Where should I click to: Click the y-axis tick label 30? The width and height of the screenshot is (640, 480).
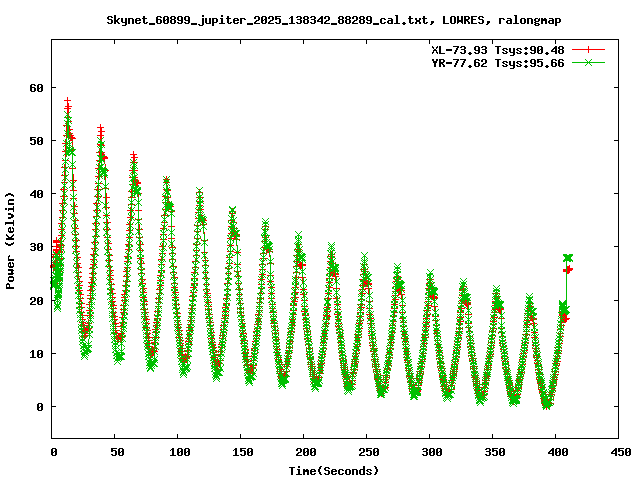click(x=36, y=247)
